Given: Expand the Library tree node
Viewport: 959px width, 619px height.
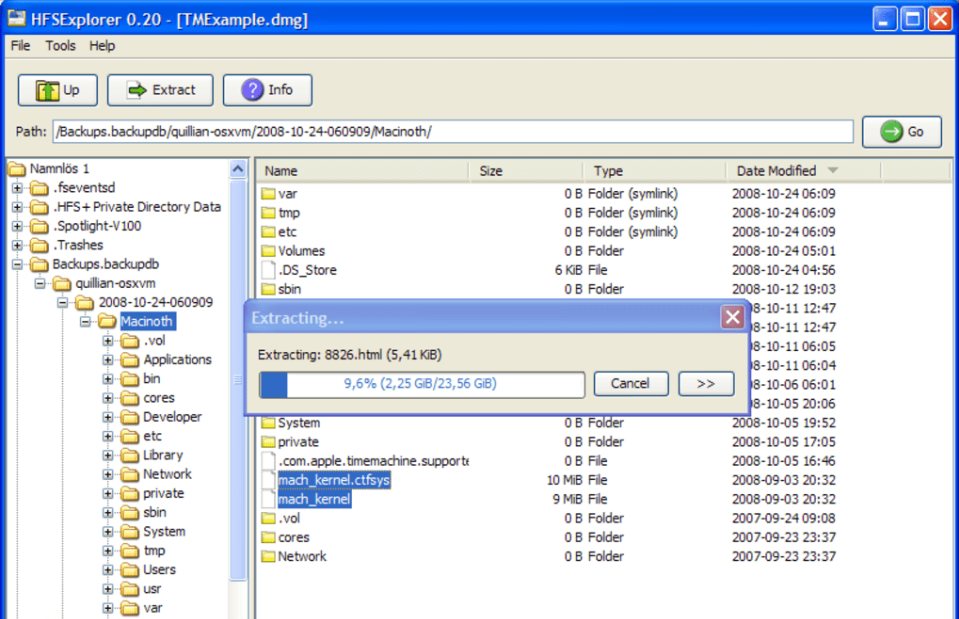Looking at the screenshot, I should click(x=108, y=455).
